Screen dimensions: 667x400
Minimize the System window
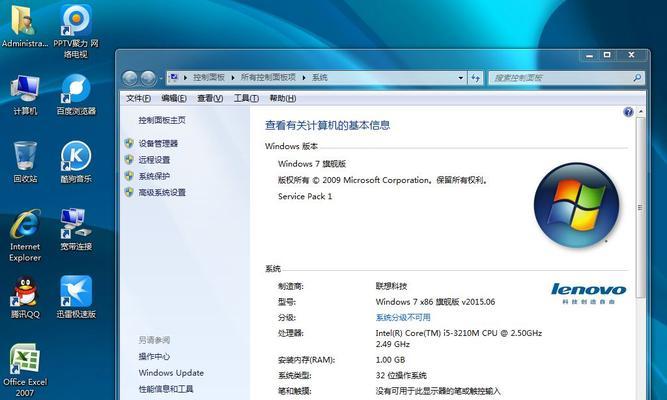tap(589, 55)
